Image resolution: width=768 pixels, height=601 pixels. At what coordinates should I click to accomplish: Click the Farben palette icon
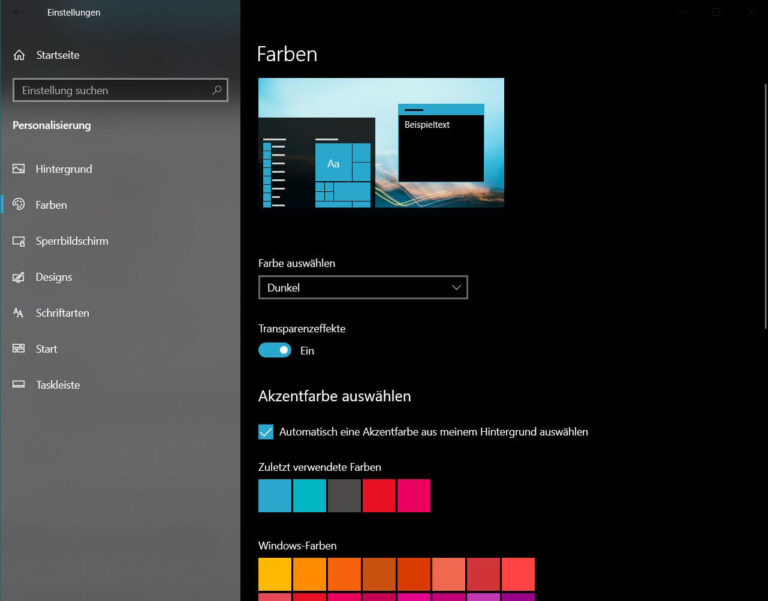click(x=19, y=204)
